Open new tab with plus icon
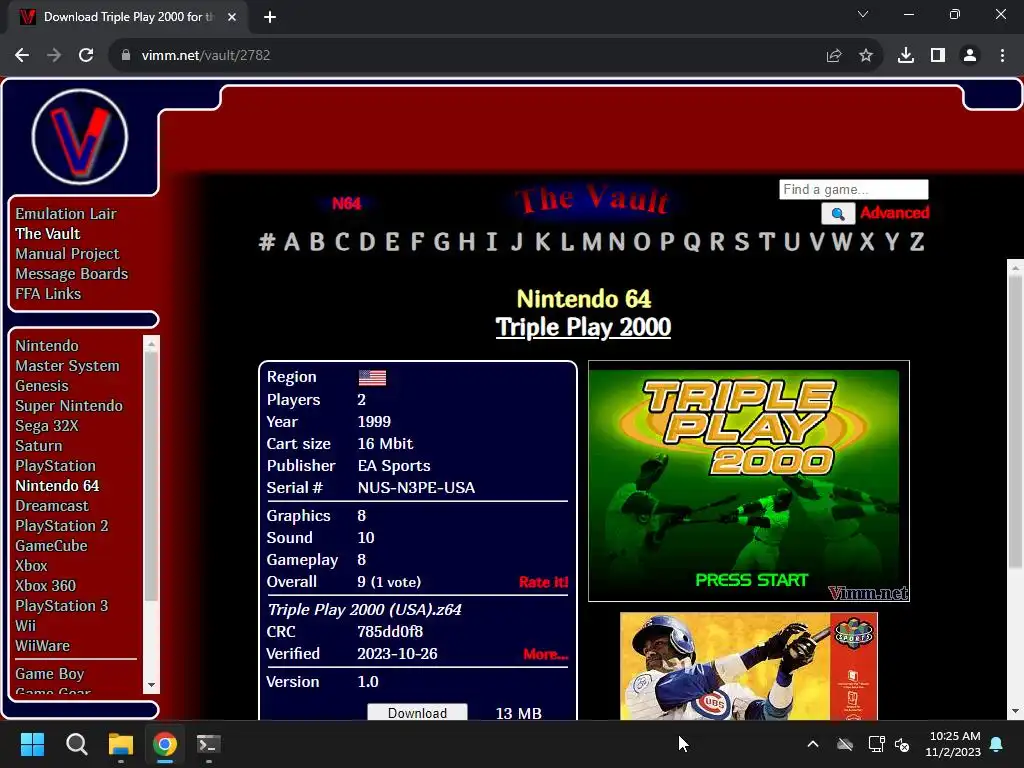 [270, 17]
